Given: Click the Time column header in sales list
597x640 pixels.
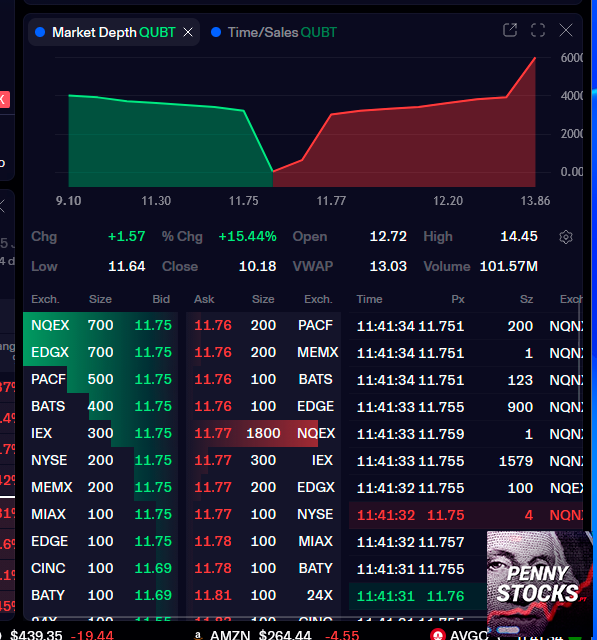Looking at the screenshot, I should pyautogui.click(x=369, y=299).
